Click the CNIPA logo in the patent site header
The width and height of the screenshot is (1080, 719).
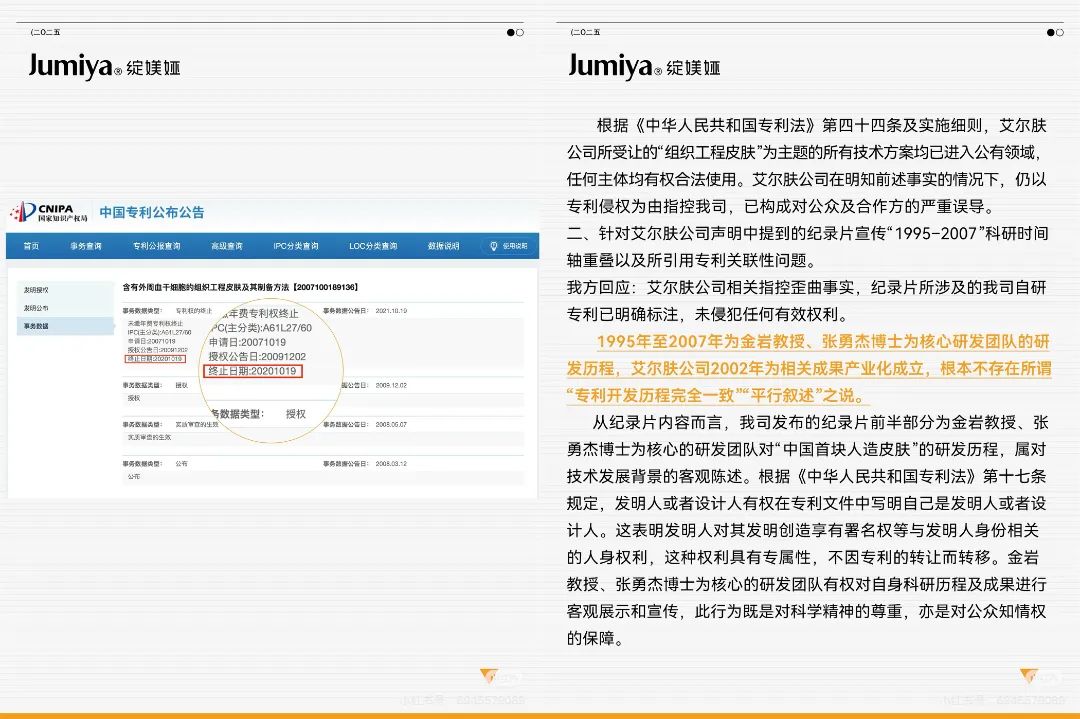50,212
